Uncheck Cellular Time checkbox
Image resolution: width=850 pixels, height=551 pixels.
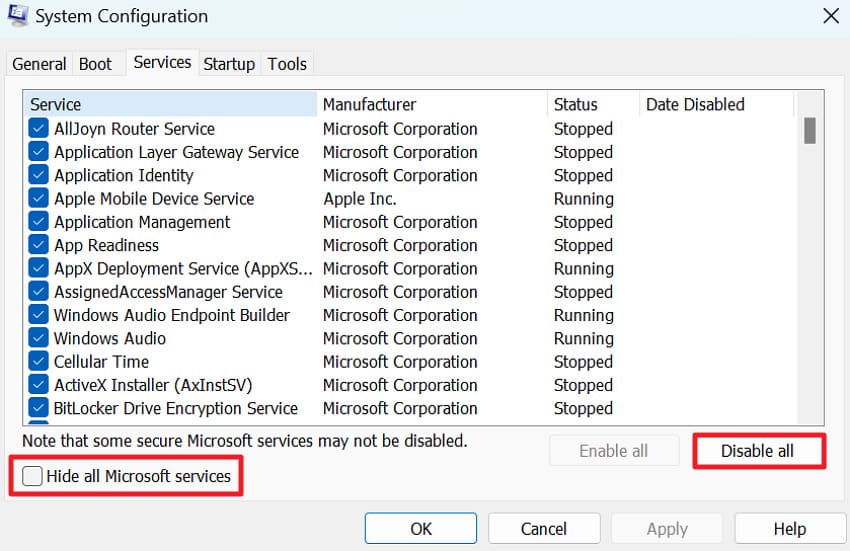[38, 362]
